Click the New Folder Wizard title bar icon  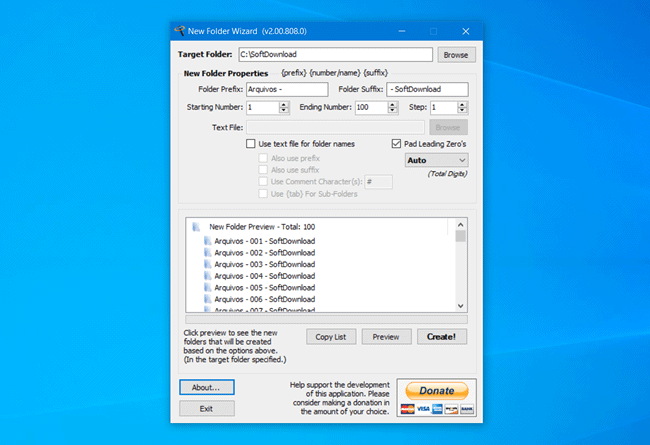tap(180, 31)
